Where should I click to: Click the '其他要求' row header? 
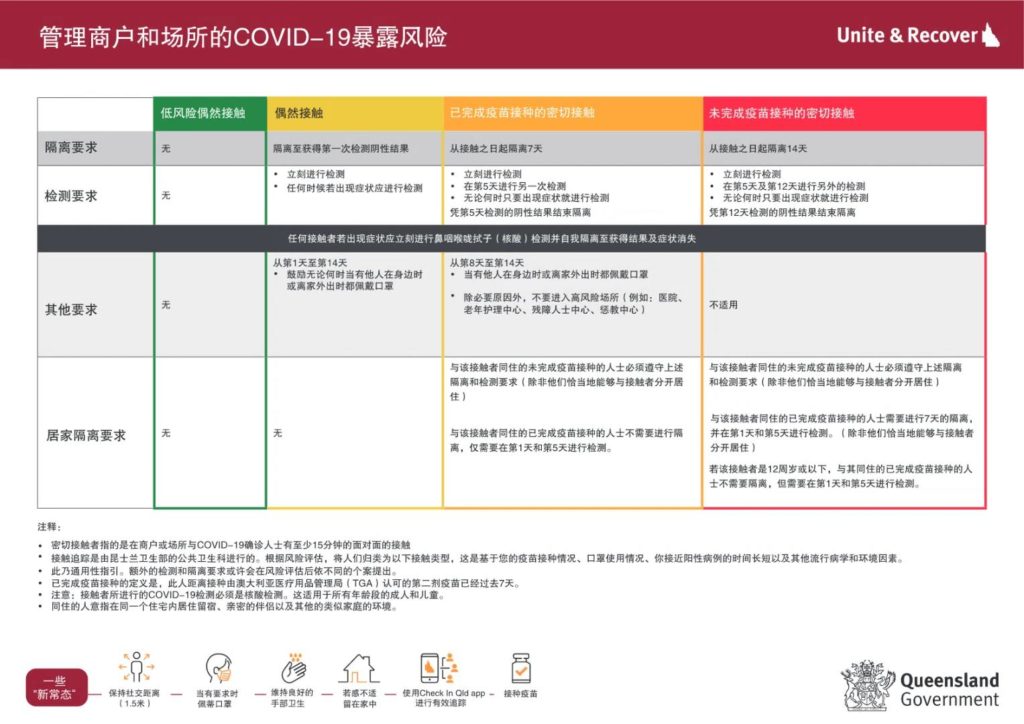coord(95,304)
